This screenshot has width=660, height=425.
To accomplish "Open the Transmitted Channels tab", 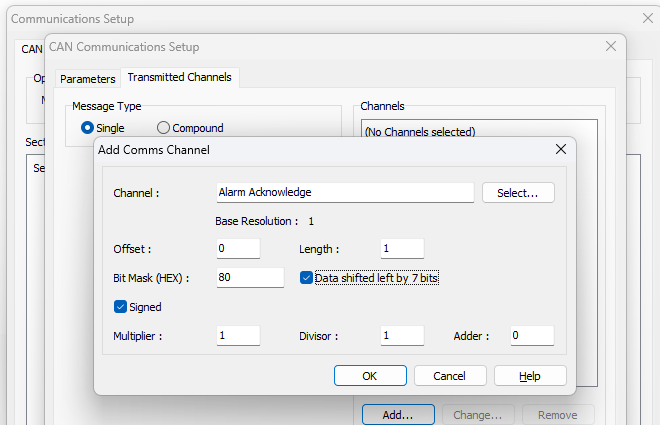I will (179, 77).
